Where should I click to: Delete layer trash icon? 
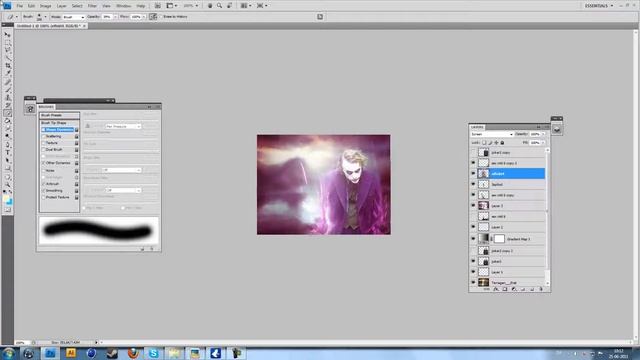click(x=541, y=289)
